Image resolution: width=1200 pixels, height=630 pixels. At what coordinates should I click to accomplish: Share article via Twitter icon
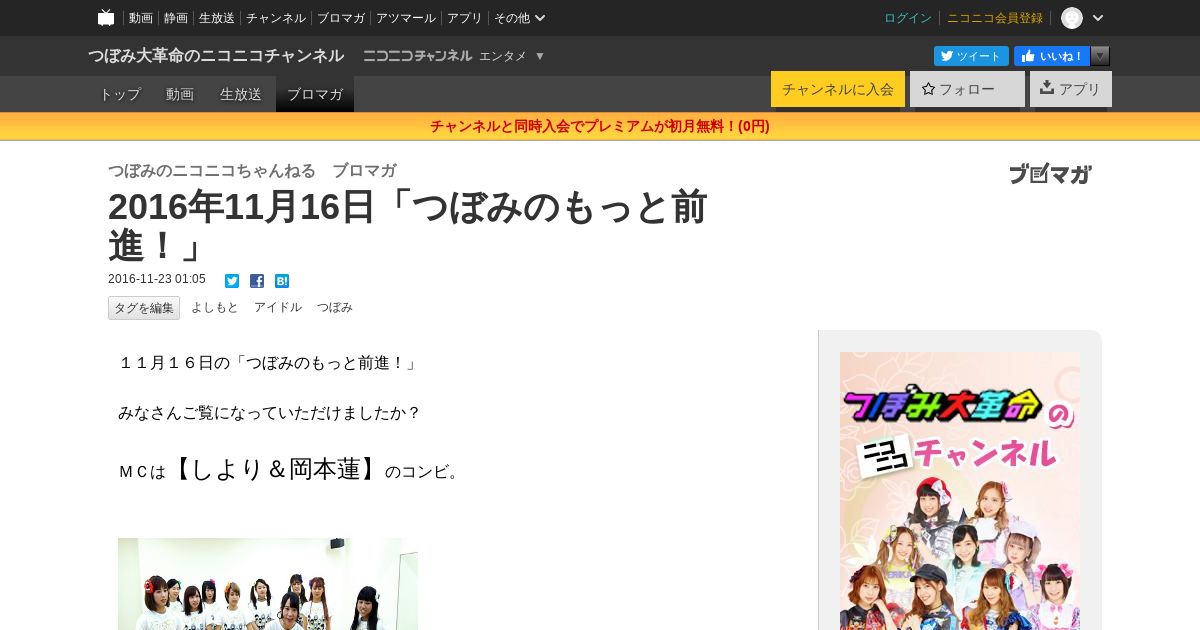[232, 281]
